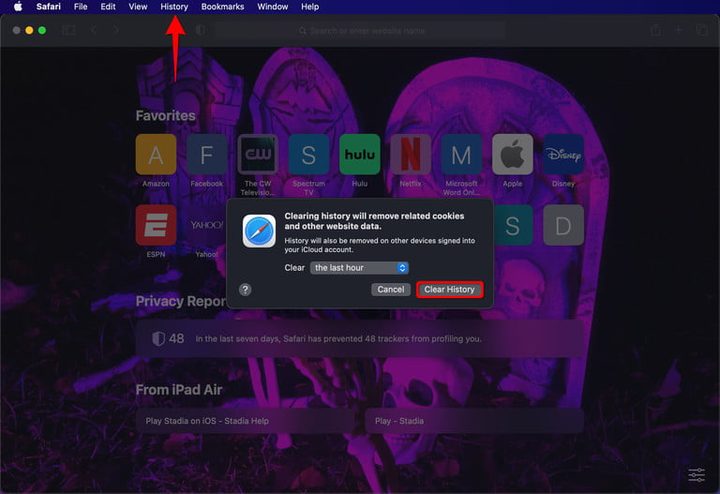Screen dimensions: 720x494
Task: Open the ESPN favorite
Action: [156, 225]
